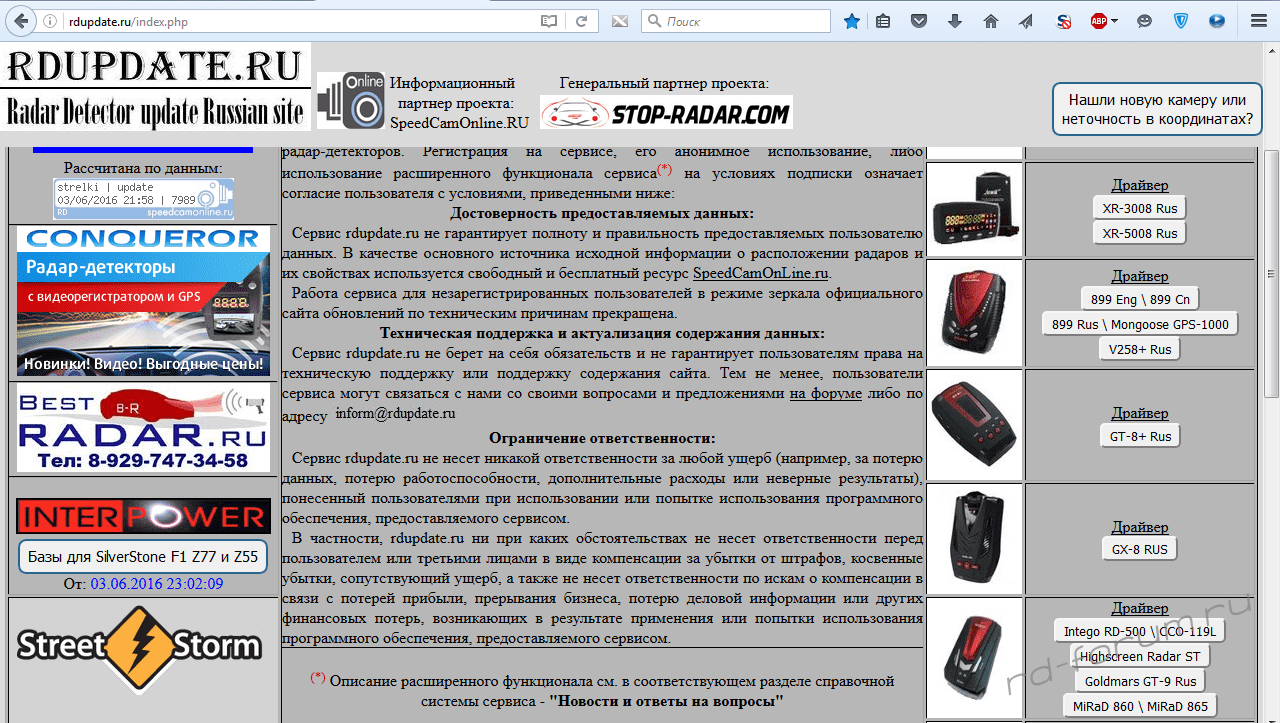Screen dimensions: 1280x723
Task: Select the GT-8+ Rus driver button
Action: pos(1139,436)
